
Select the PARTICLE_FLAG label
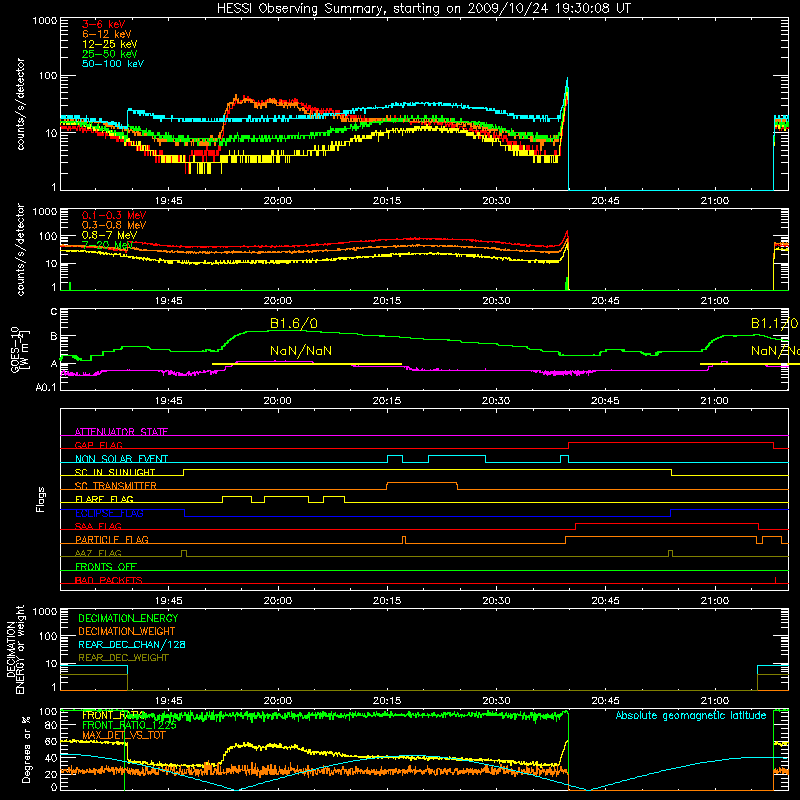tap(112, 539)
